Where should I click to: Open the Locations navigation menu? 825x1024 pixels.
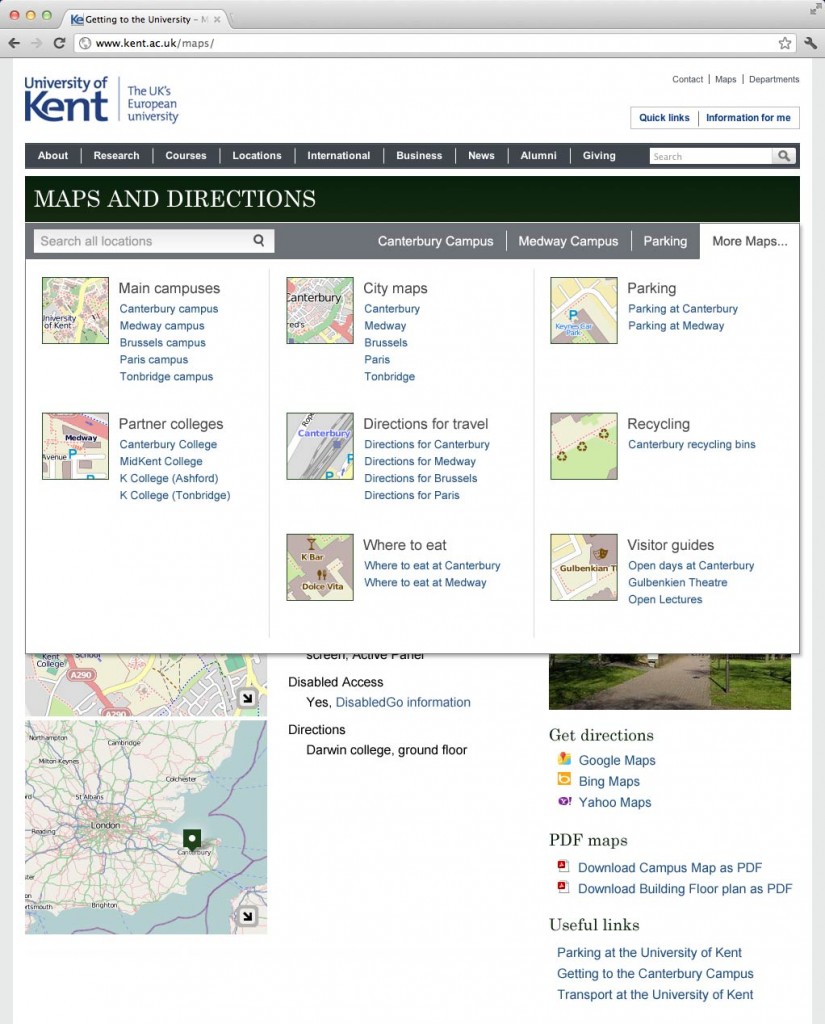click(x=257, y=155)
